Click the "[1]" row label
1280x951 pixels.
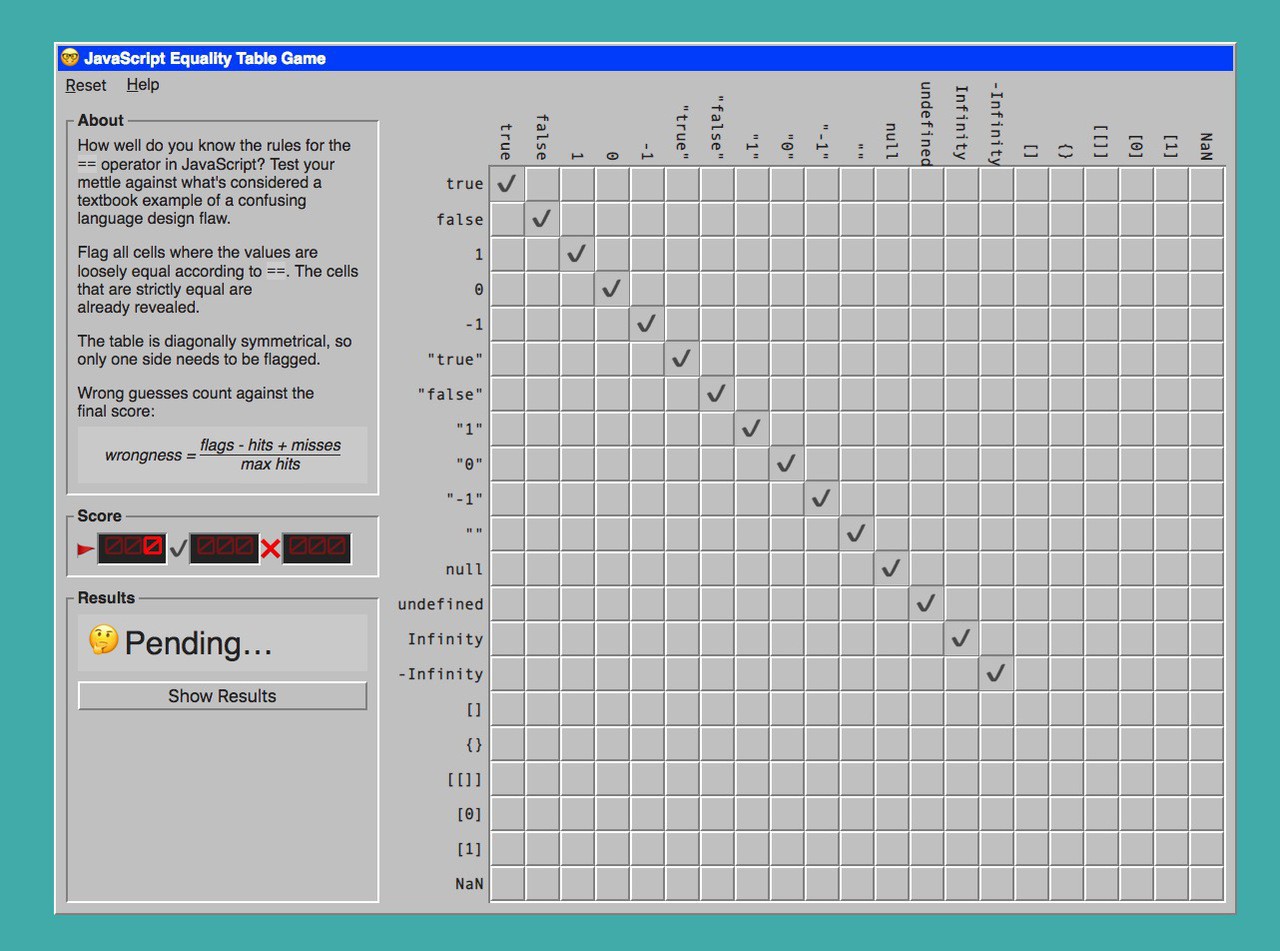470,849
